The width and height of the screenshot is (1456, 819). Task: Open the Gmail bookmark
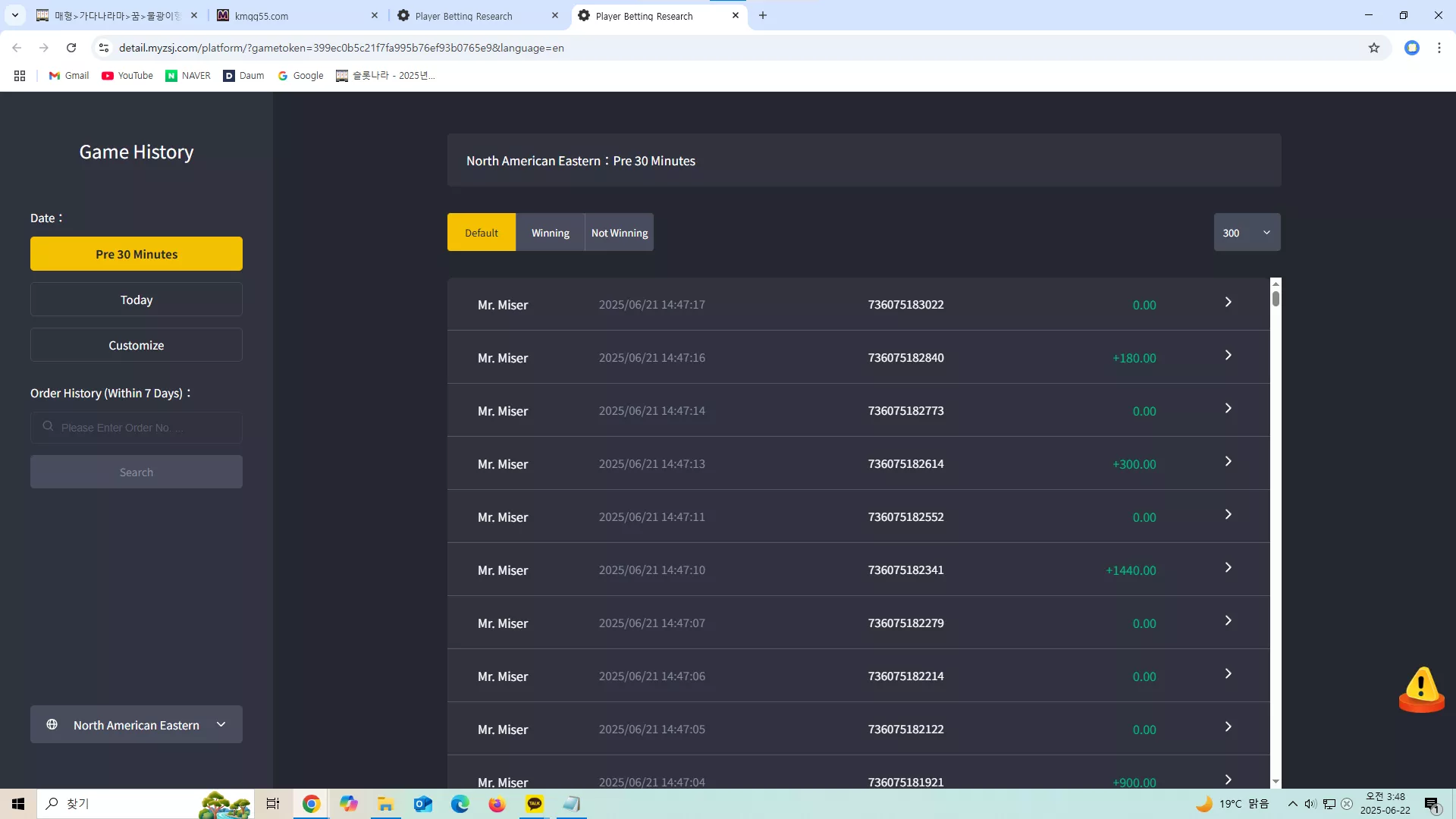pos(69,76)
